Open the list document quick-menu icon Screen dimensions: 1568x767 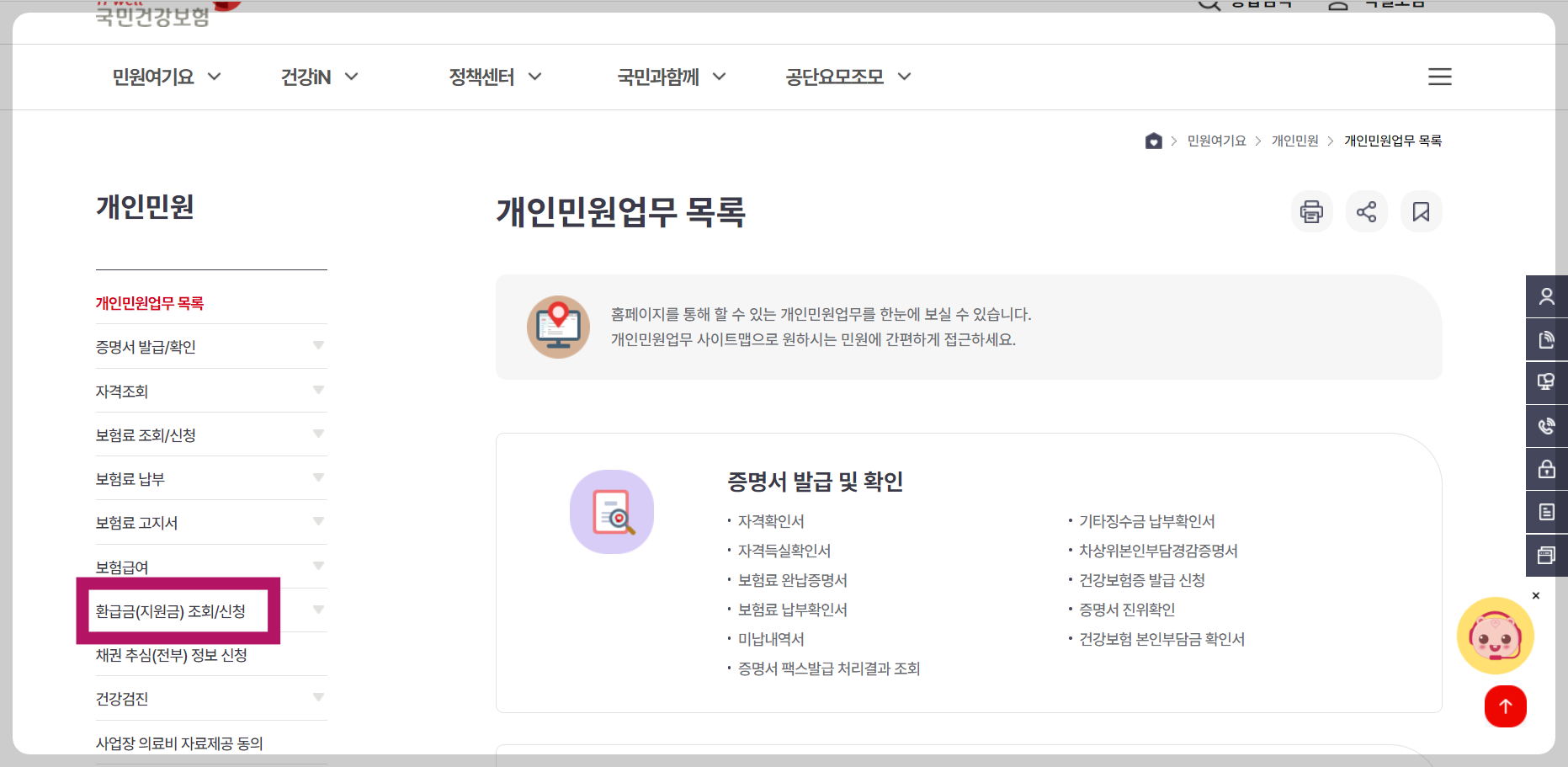[x=1547, y=512]
